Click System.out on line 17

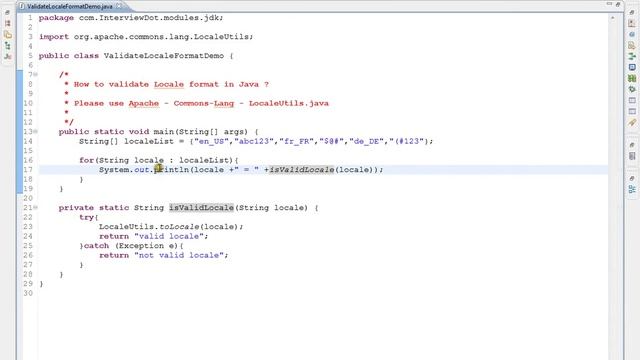point(124,170)
